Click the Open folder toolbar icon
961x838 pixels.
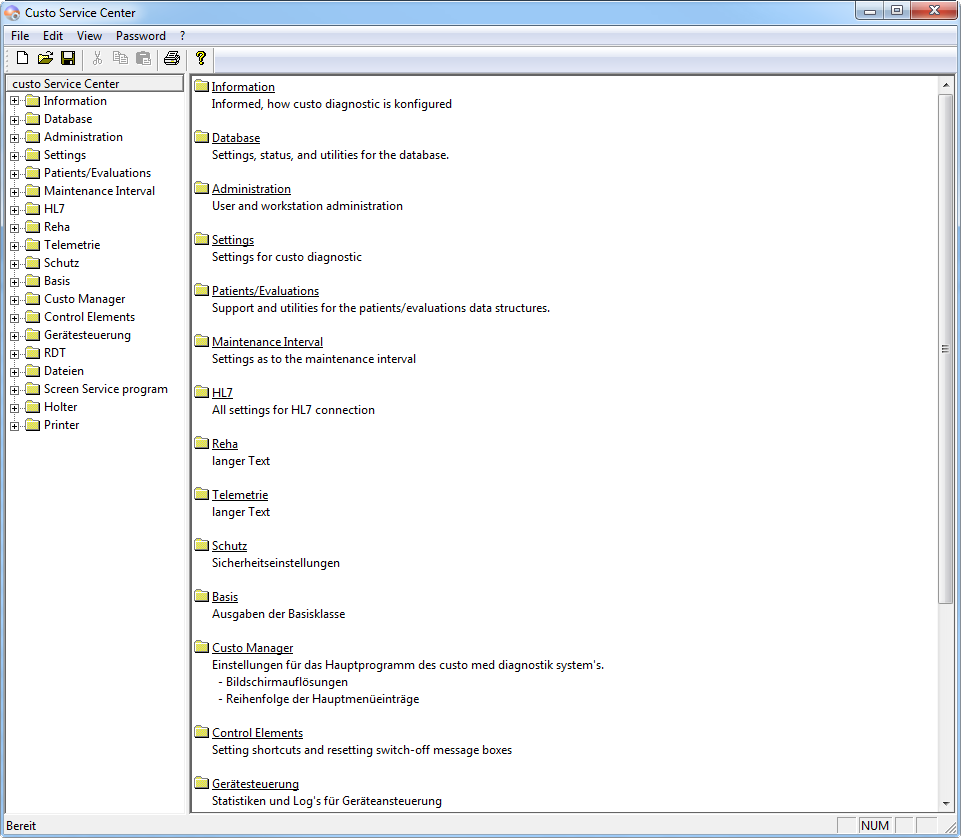coord(45,58)
